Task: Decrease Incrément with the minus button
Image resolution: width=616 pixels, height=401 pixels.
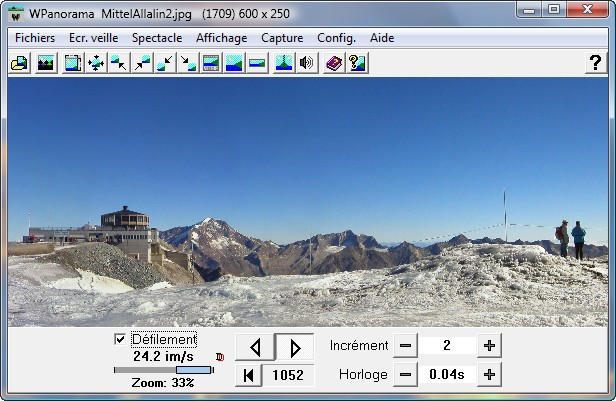Action: (405, 346)
